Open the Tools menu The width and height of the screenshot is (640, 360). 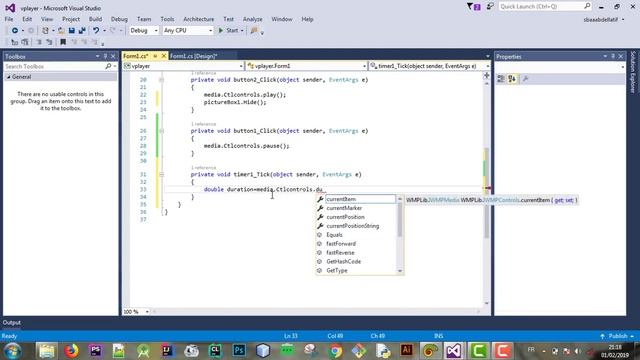167,19
